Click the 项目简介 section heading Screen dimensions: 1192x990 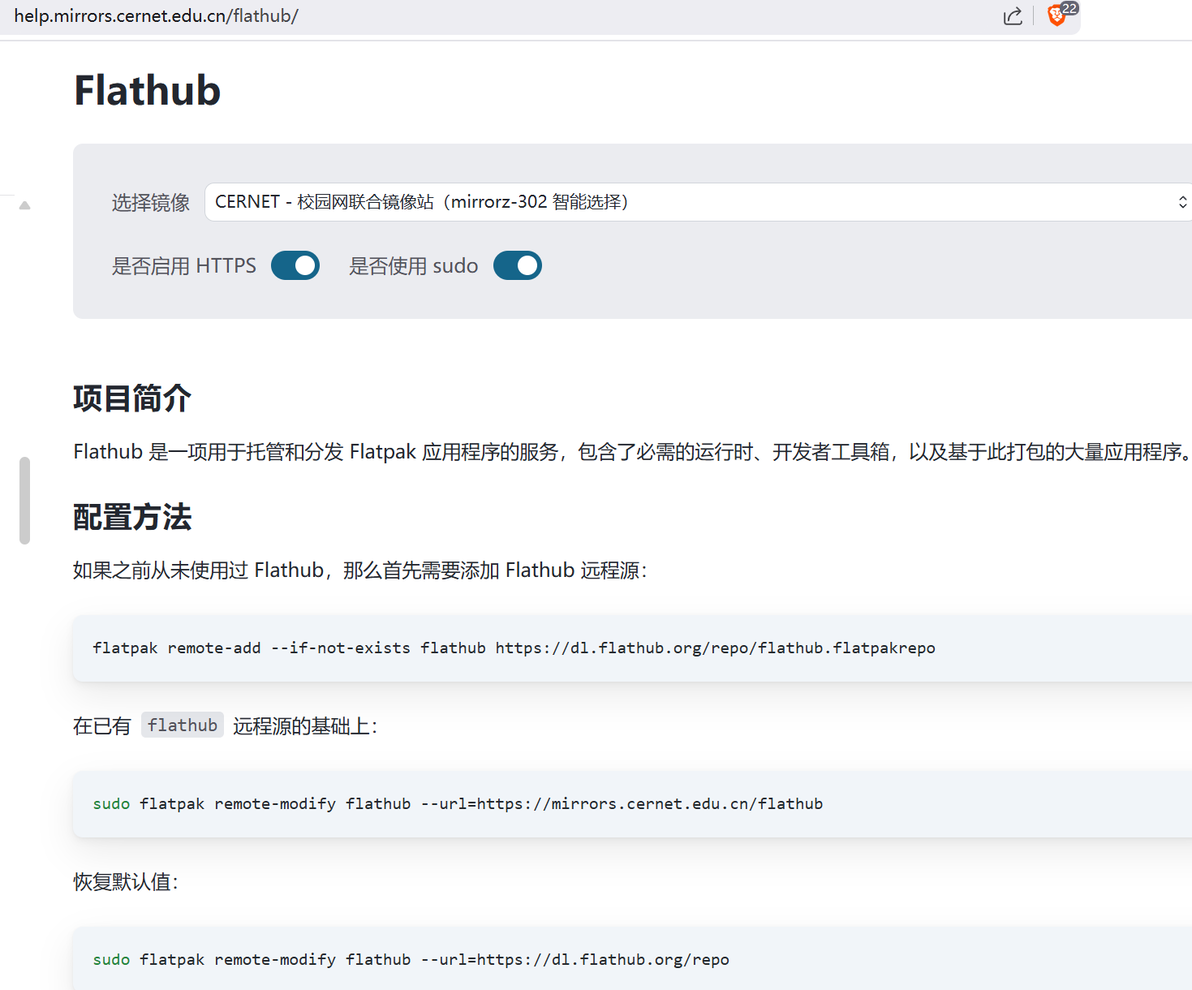pos(132,398)
